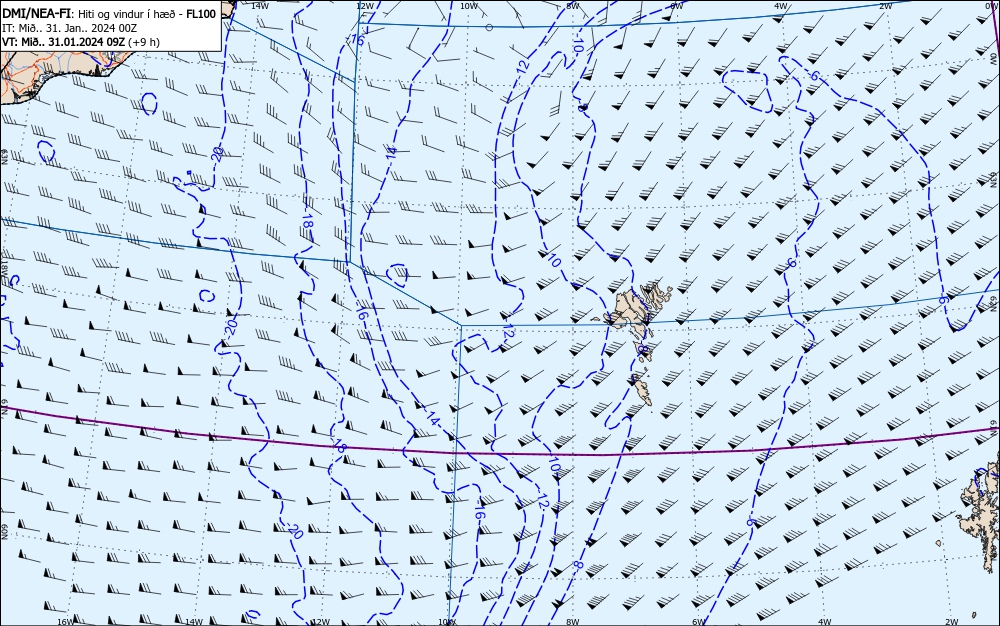
Task: Click the DMI/NEA-FI chart title text
Action: click(37, 14)
